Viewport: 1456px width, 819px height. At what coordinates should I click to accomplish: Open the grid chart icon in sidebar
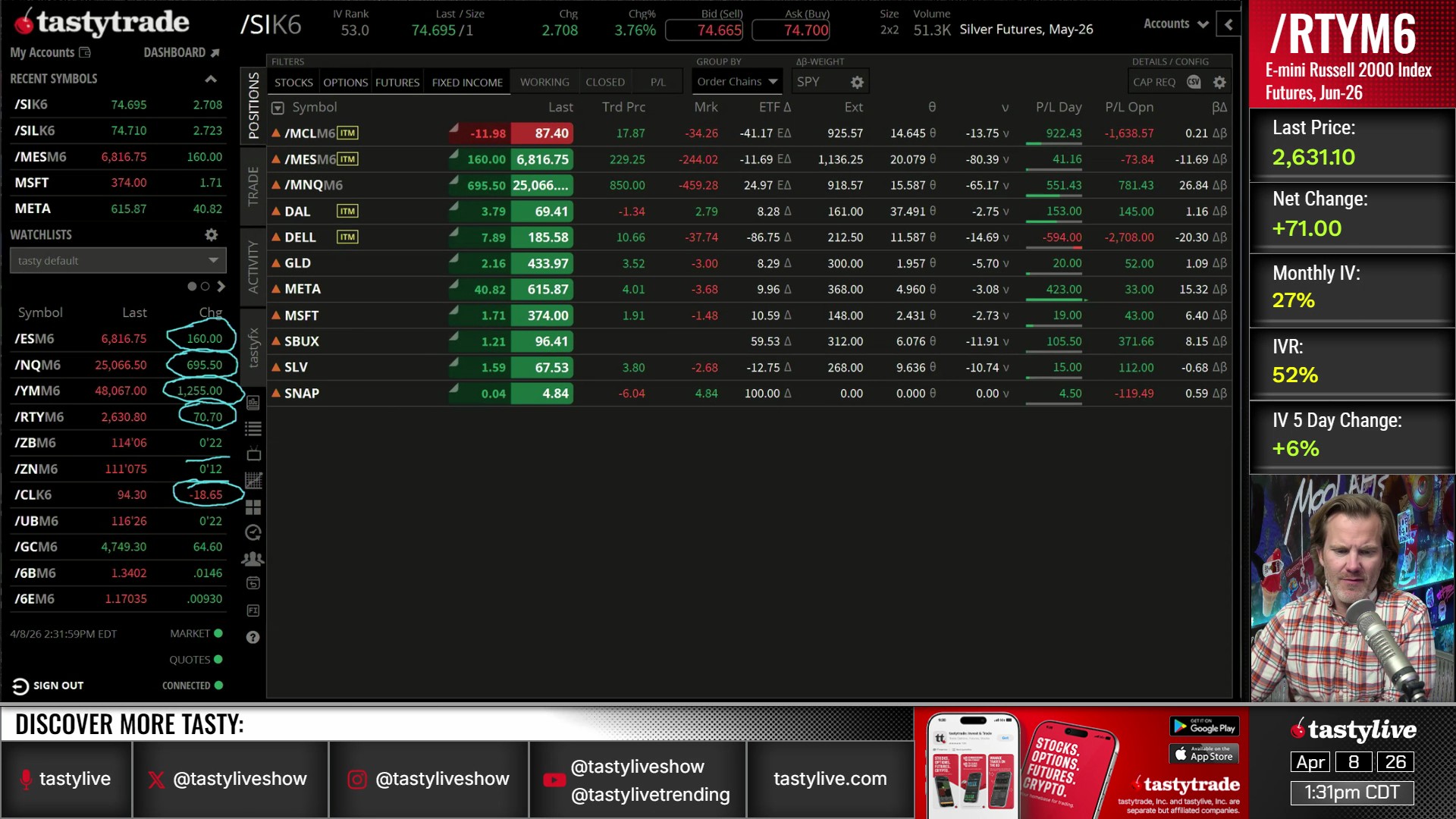coord(253,481)
